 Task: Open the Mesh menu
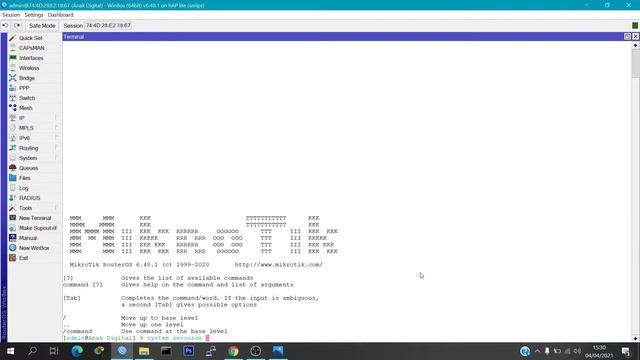pyautogui.click(x=25, y=108)
